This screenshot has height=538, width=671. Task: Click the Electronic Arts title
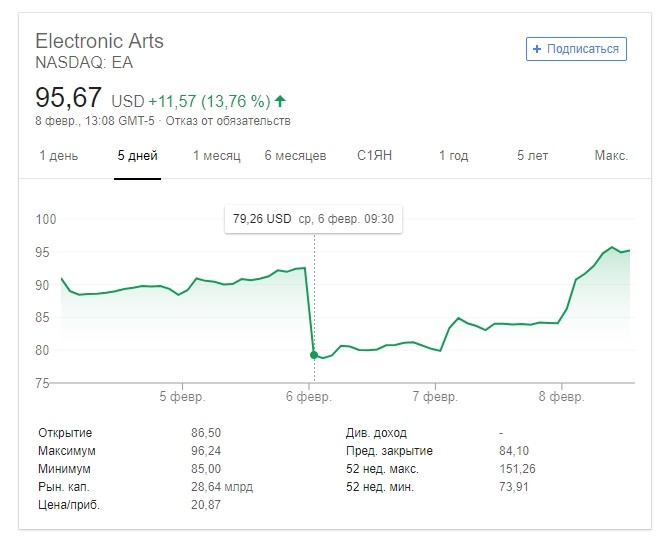coord(99,42)
